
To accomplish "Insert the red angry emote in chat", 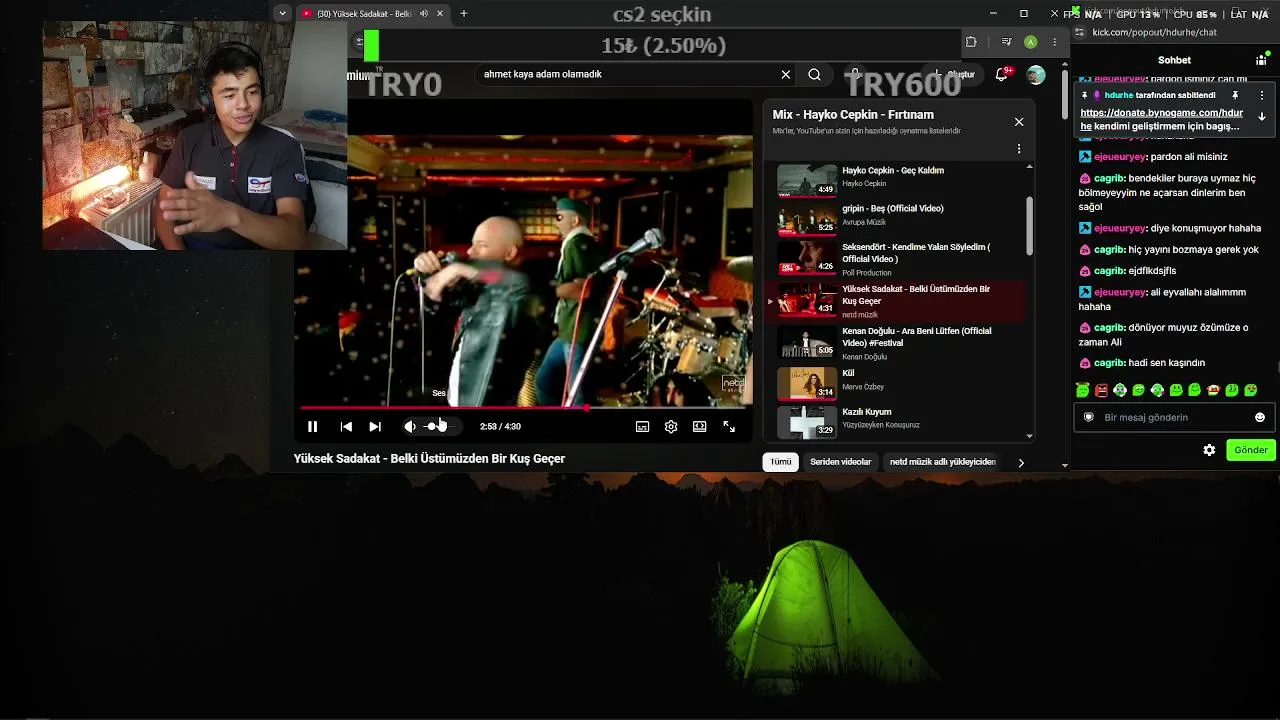I will click(x=1102, y=390).
